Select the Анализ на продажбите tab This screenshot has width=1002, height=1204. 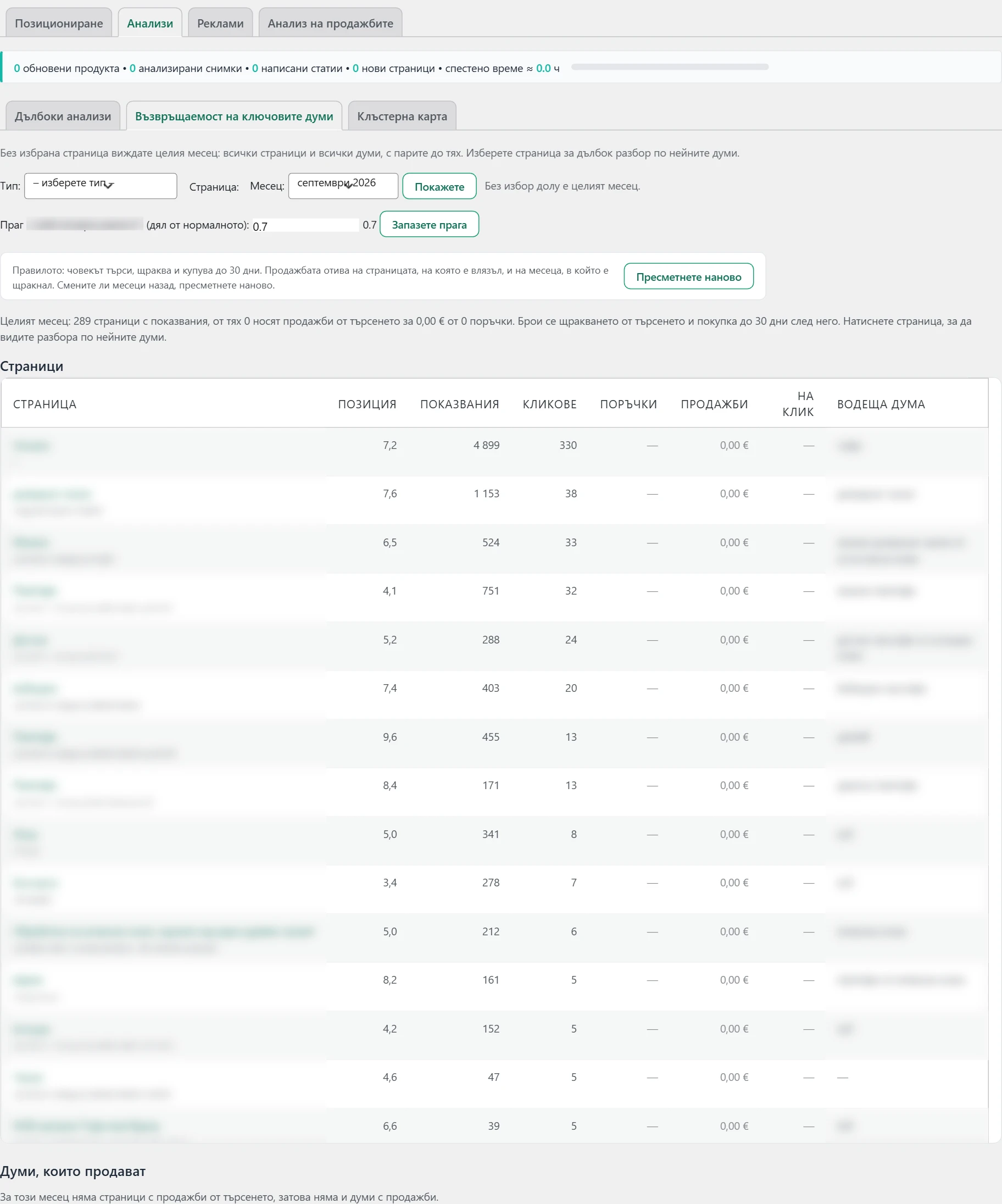[x=330, y=23]
